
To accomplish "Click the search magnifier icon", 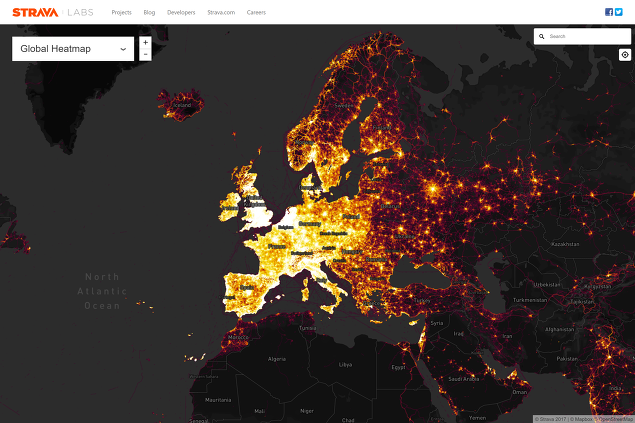I will tap(541, 36).
